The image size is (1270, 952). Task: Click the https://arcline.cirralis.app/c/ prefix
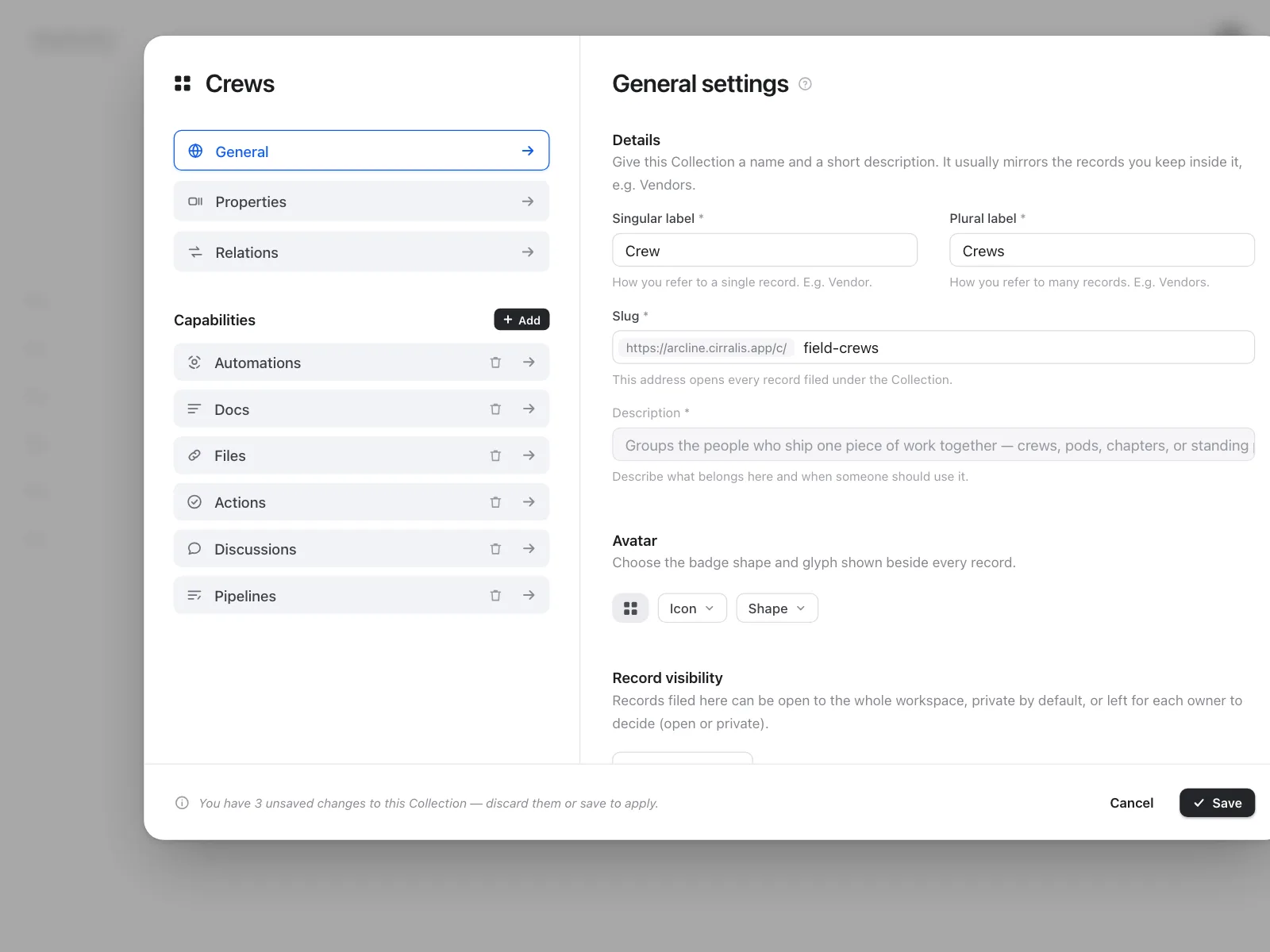(706, 347)
